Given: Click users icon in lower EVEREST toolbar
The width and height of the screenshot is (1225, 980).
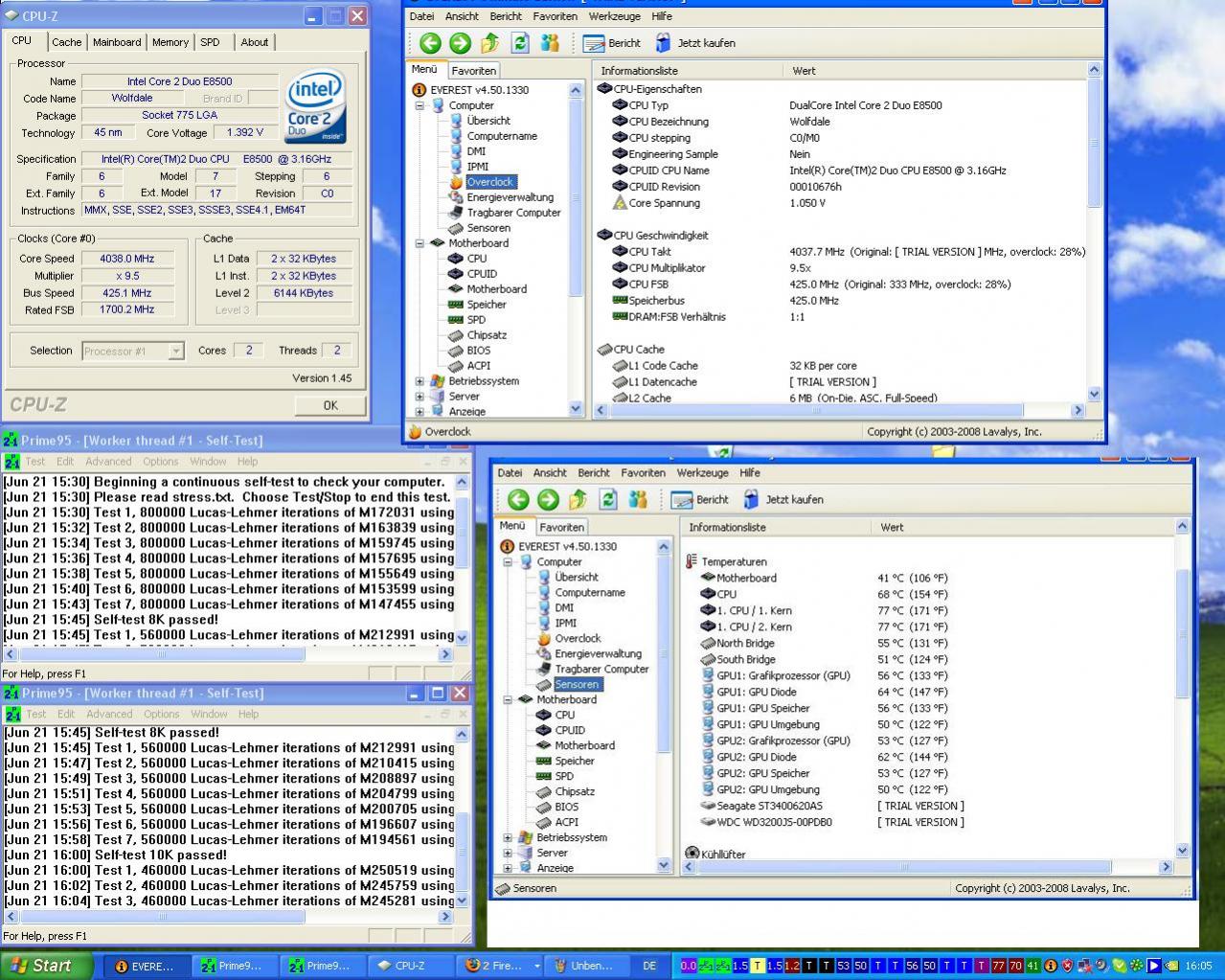Looking at the screenshot, I should [638, 499].
